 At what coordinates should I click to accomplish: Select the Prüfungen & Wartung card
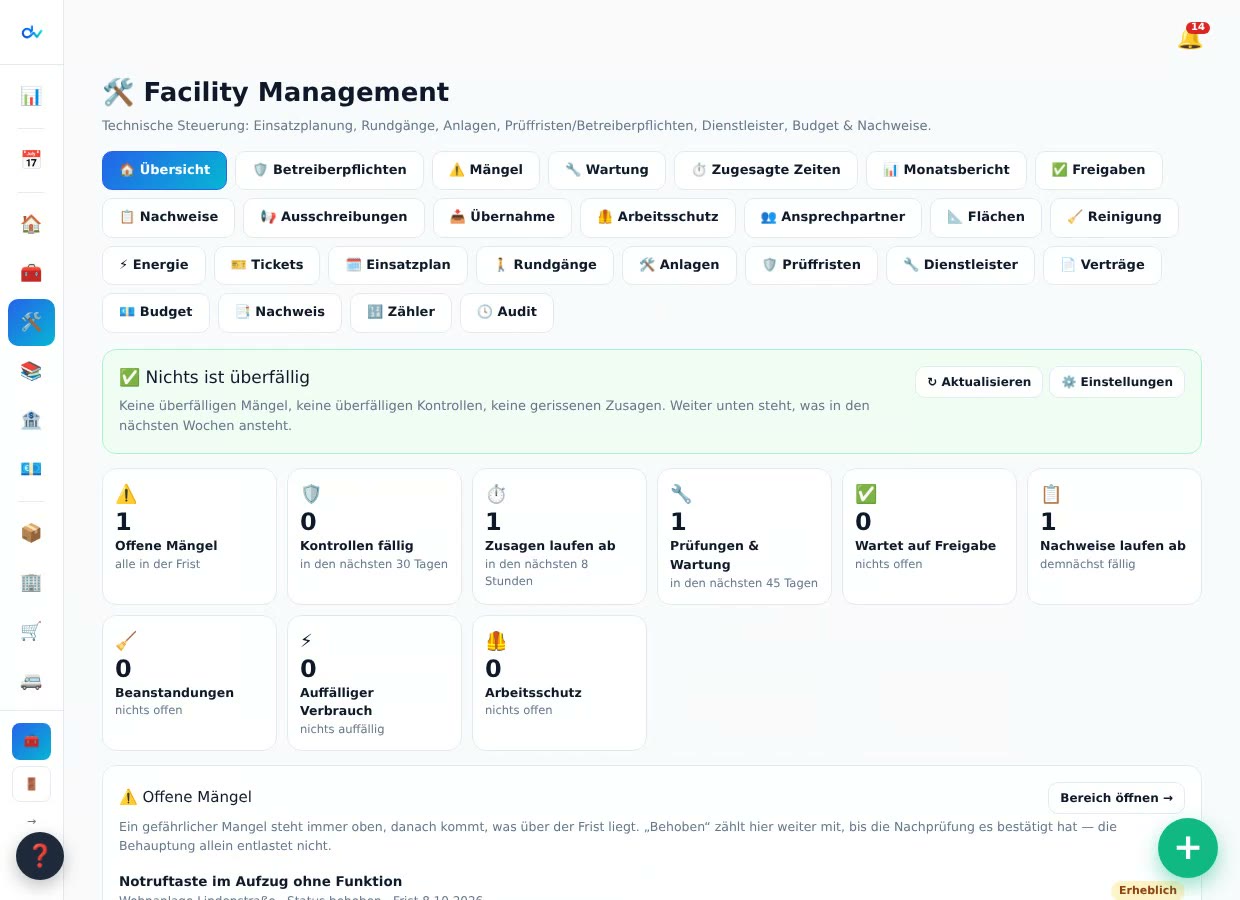(x=744, y=536)
